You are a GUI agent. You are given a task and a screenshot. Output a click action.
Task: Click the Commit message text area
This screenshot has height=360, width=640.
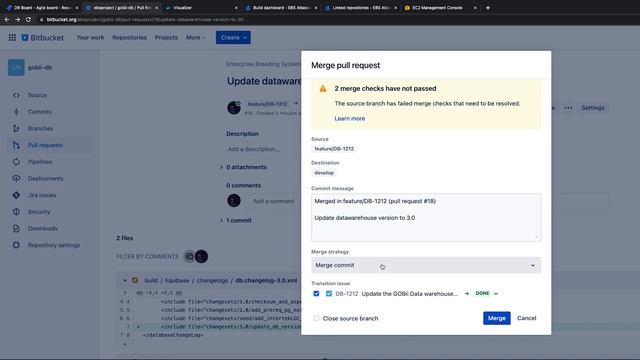pyautogui.click(x=426, y=218)
